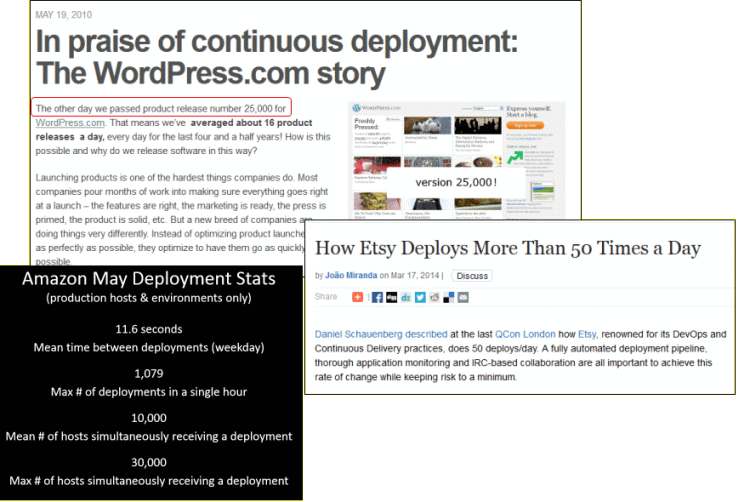Click the Google+ share icon
This screenshot has height=502, width=739.
pos(357,297)
